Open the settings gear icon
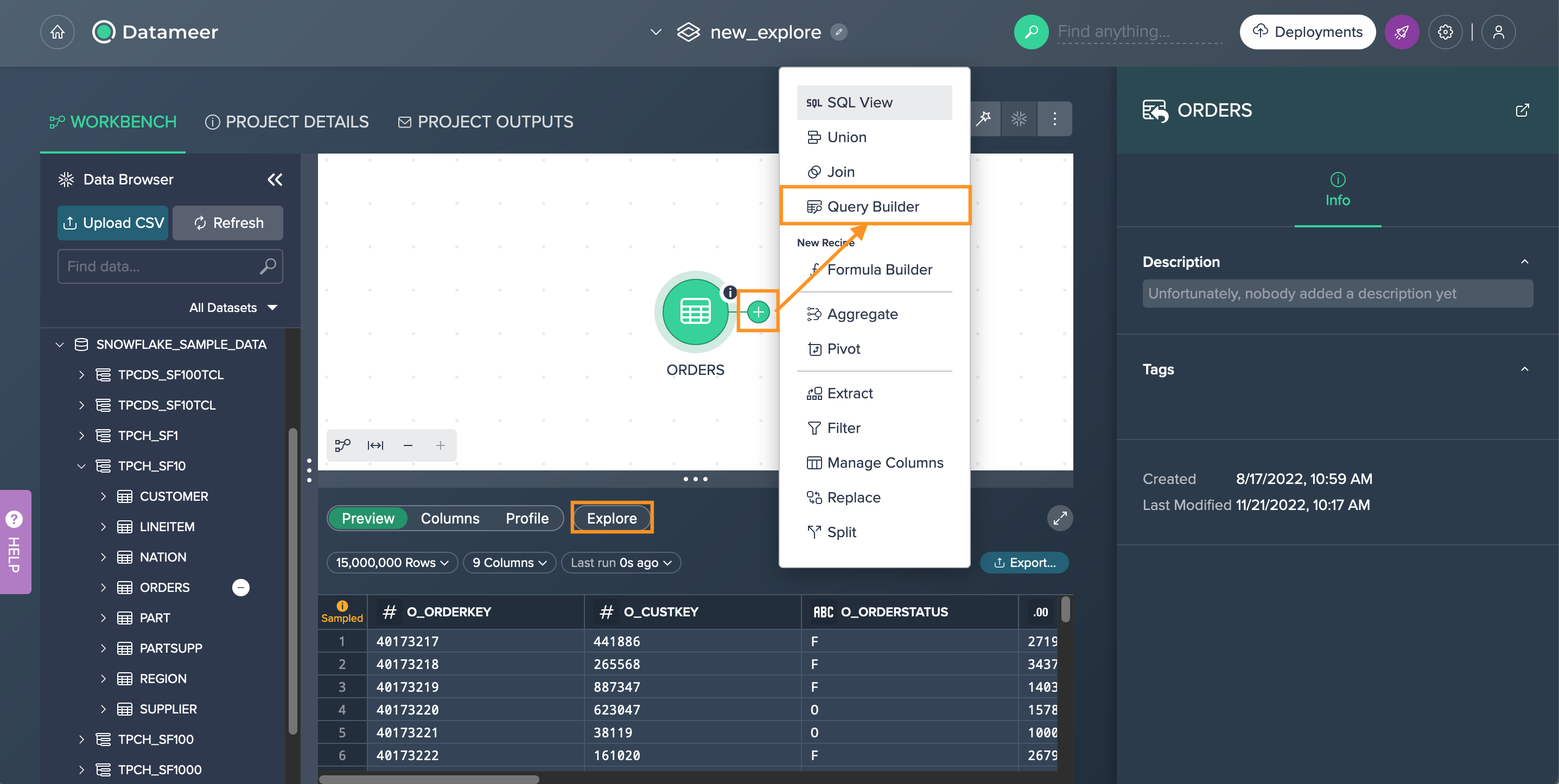Screen dimensions: 1559x784 click(1445, 32)
